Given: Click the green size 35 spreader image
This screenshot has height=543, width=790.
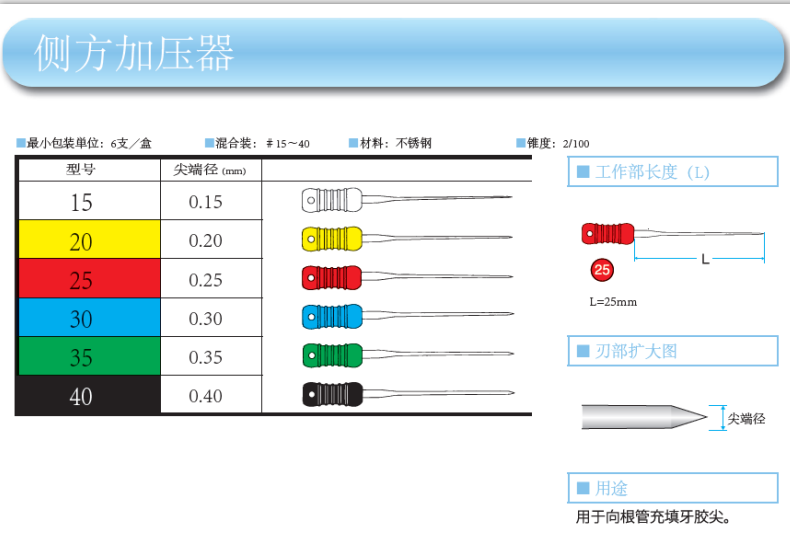Looking at the screenshot, I should click(408, 355).
